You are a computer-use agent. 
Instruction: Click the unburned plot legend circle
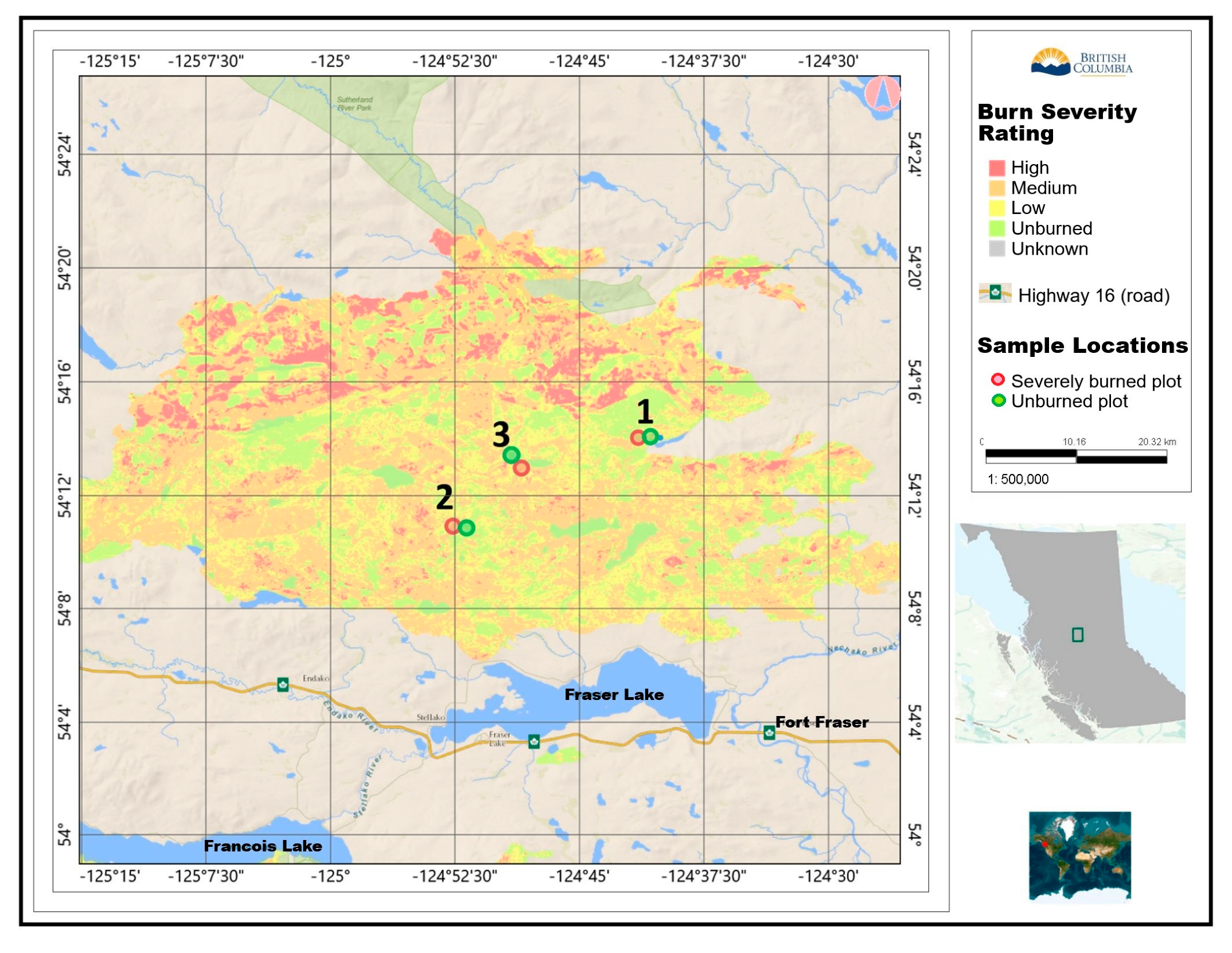coord(998,400)
